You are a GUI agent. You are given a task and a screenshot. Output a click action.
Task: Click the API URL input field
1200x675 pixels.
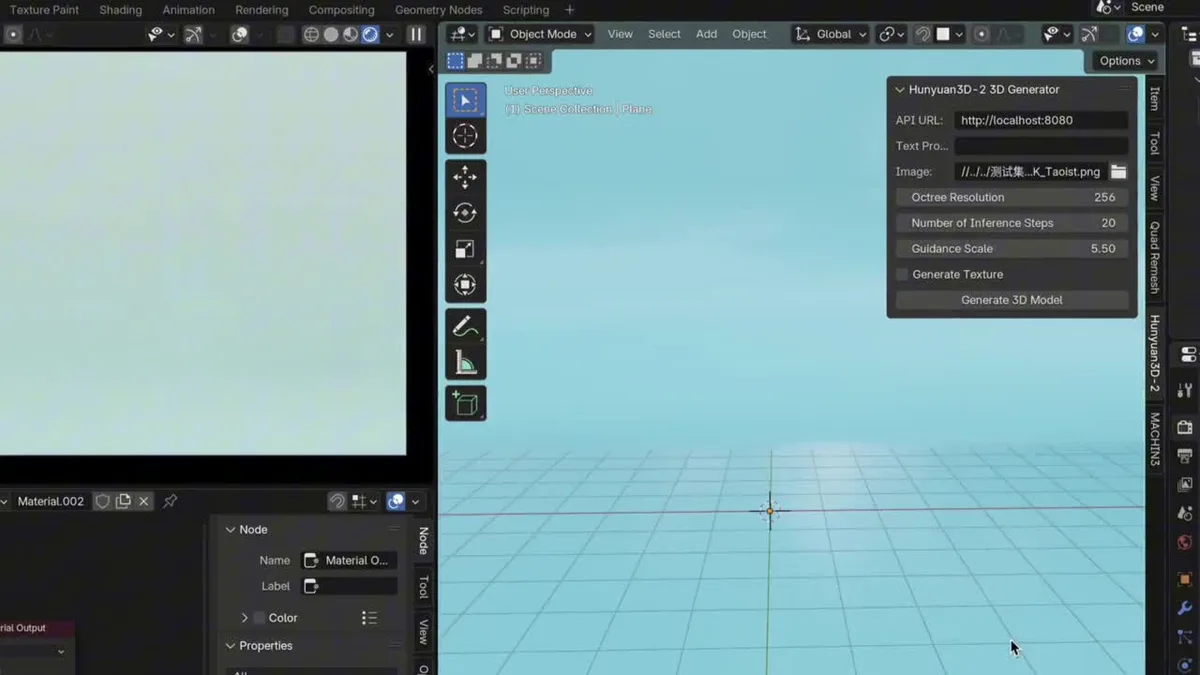pyautogui.click(x=1041, y=120)
